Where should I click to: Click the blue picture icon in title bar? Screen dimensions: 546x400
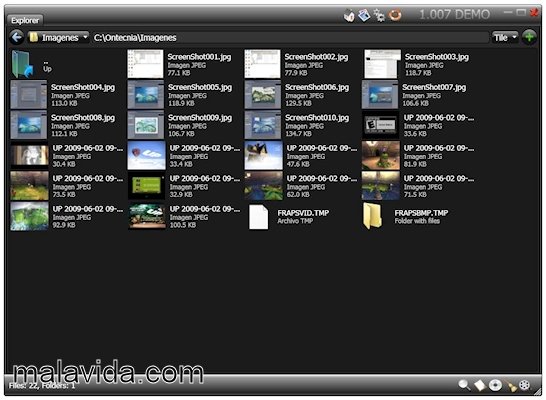point(364,15)
